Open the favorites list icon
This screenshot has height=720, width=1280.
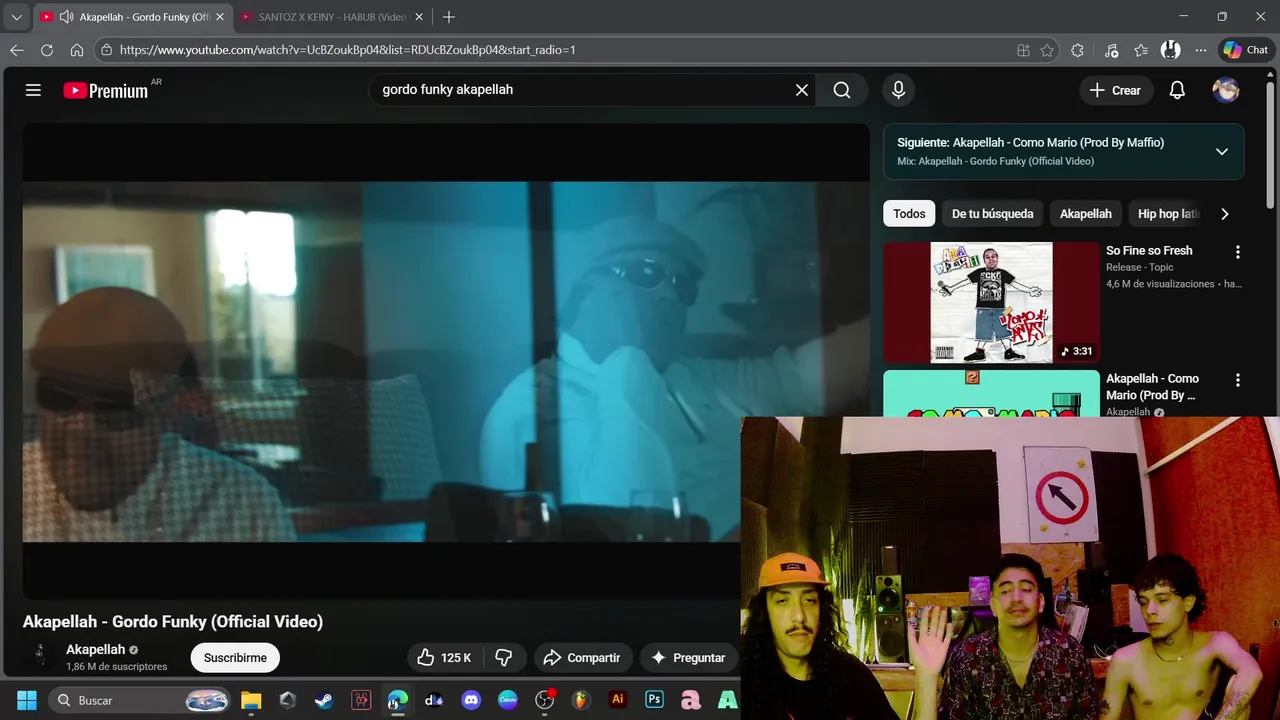(1141, 50)
